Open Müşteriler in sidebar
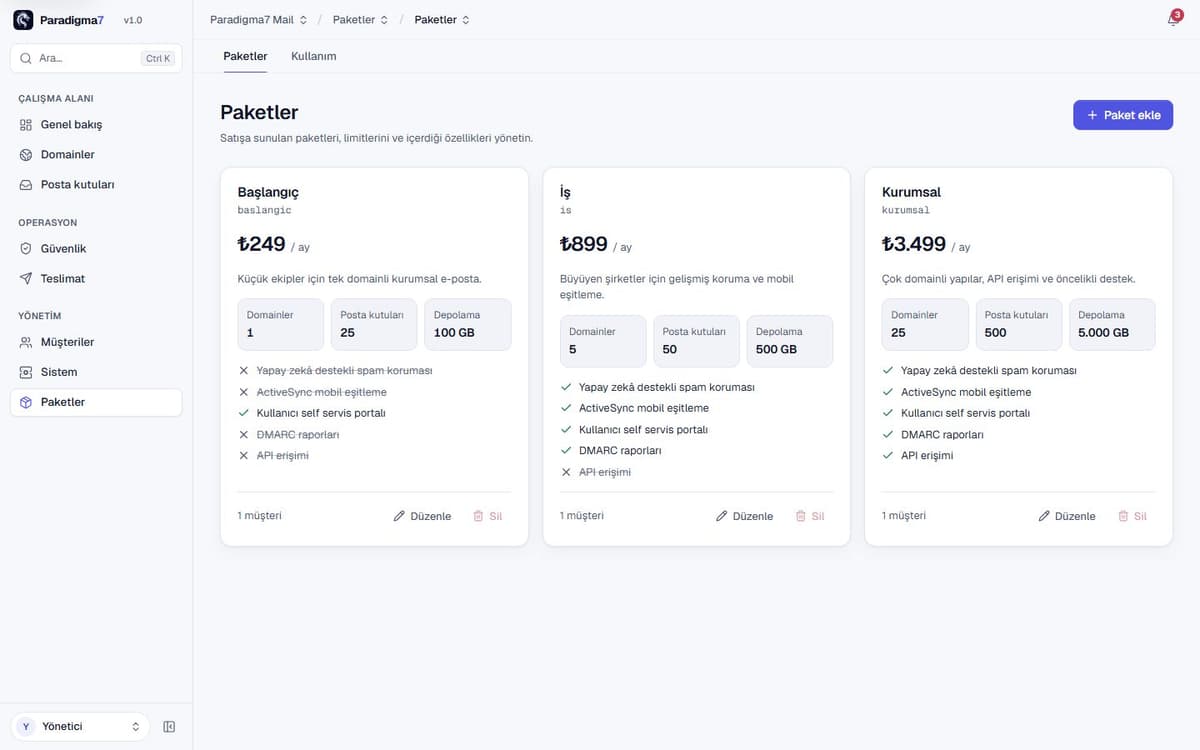 click(96, 342)
